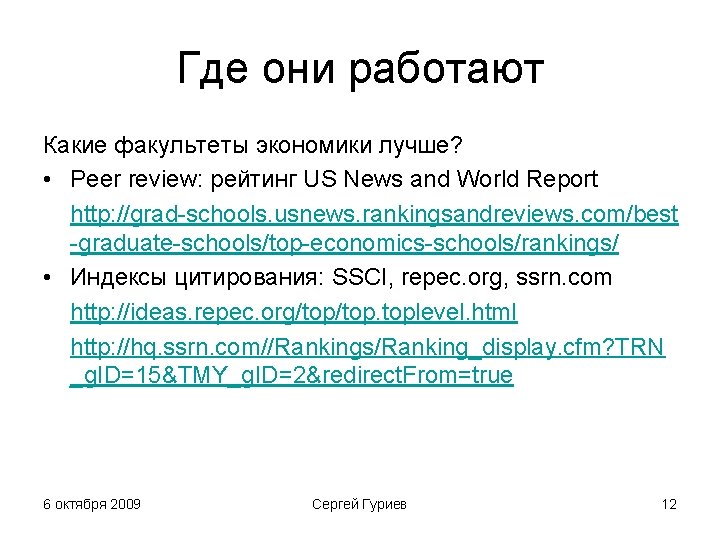Select footer date "6 октября 2009"
Viewport: 720px width, 540px height.
pos(92,504)
